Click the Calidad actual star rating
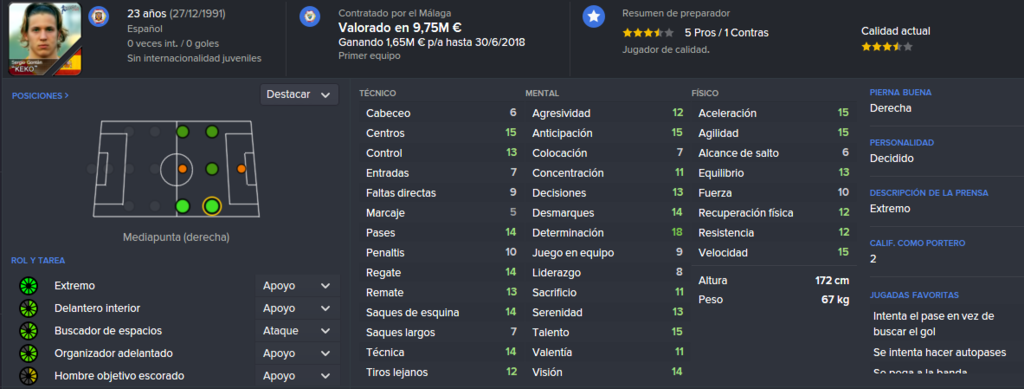This screenshot has width=1024, height=389. click(x=887, y=47)
